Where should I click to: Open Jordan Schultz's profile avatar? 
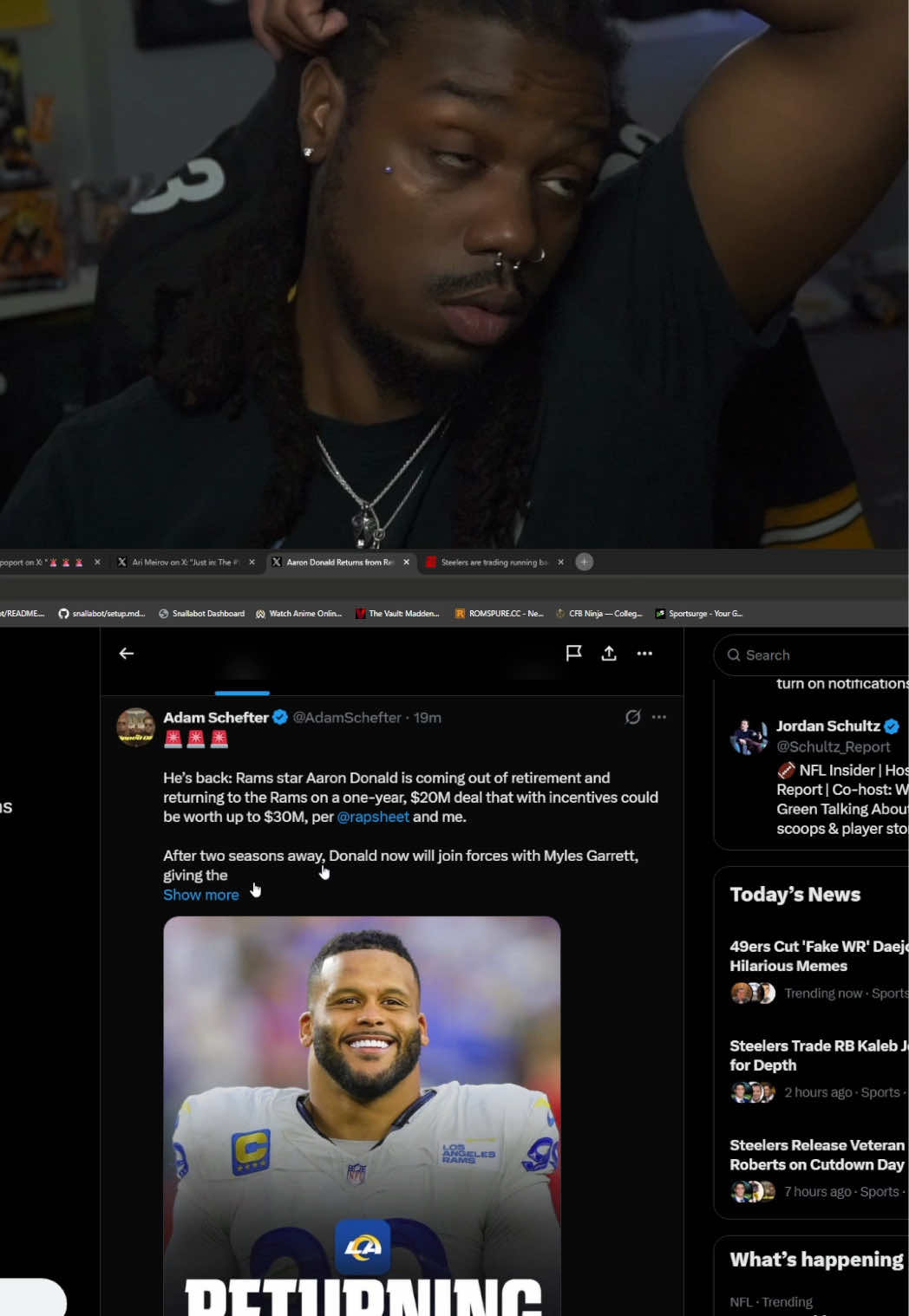click(749, 736)
